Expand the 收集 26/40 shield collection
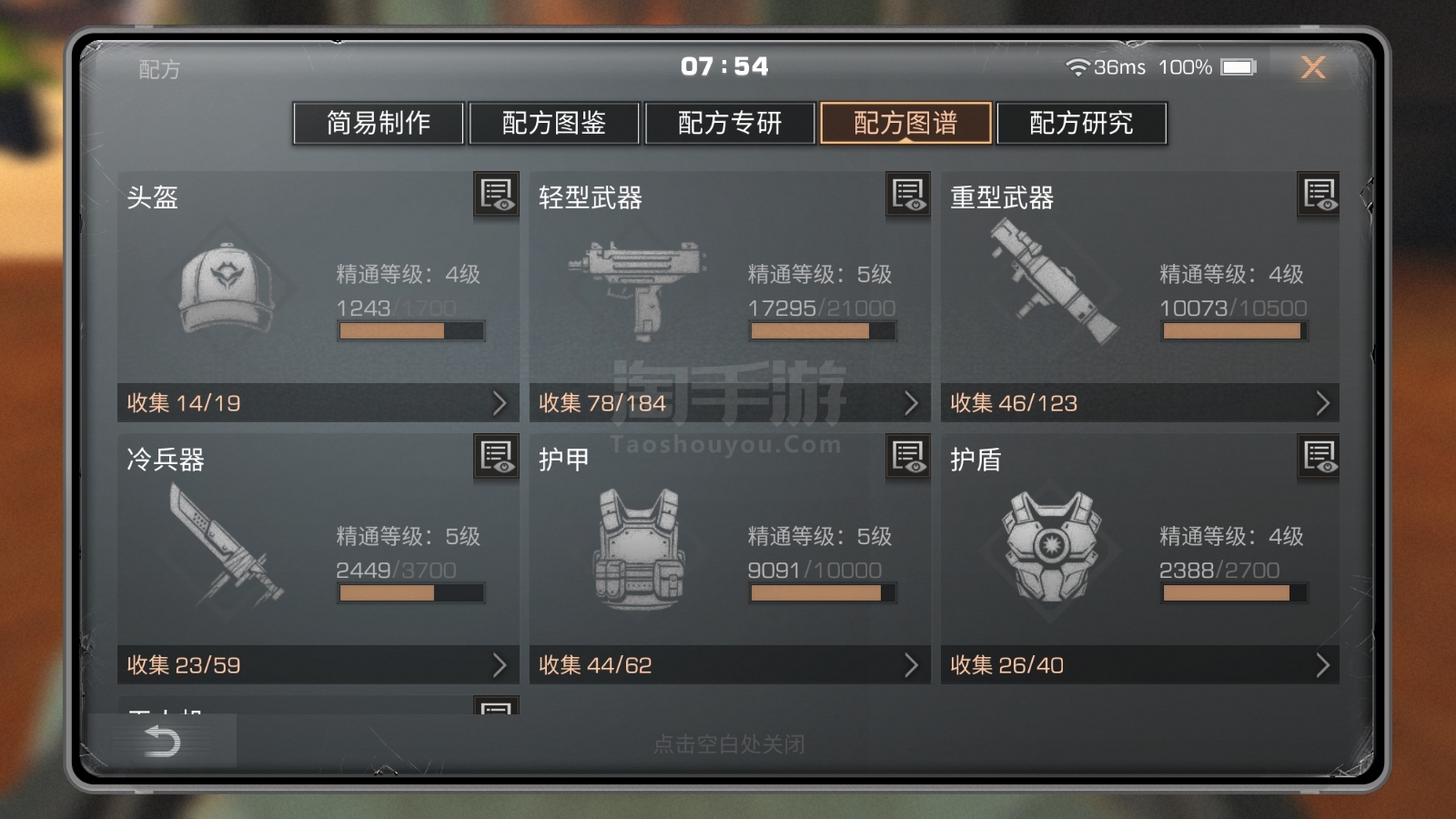This screenshot has width=1456, height=819. [x=1140, y=664]
